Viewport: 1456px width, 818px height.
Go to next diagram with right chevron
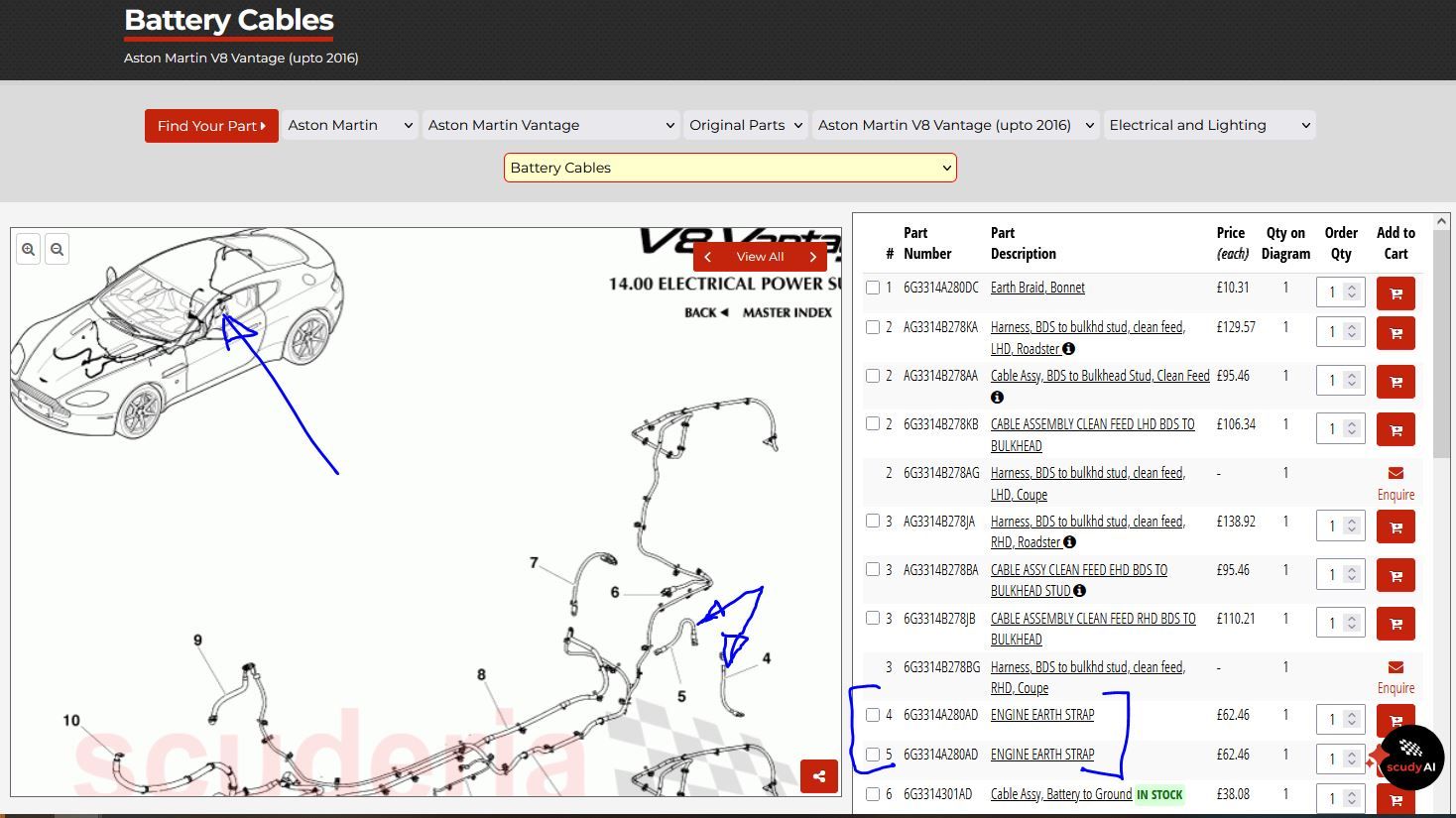pos(813,257)
